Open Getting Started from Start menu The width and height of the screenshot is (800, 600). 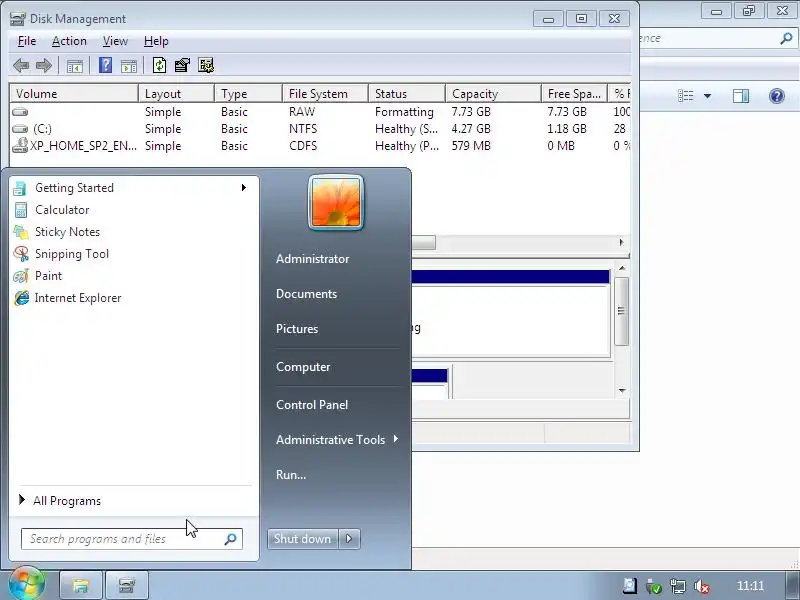(134, 188)
